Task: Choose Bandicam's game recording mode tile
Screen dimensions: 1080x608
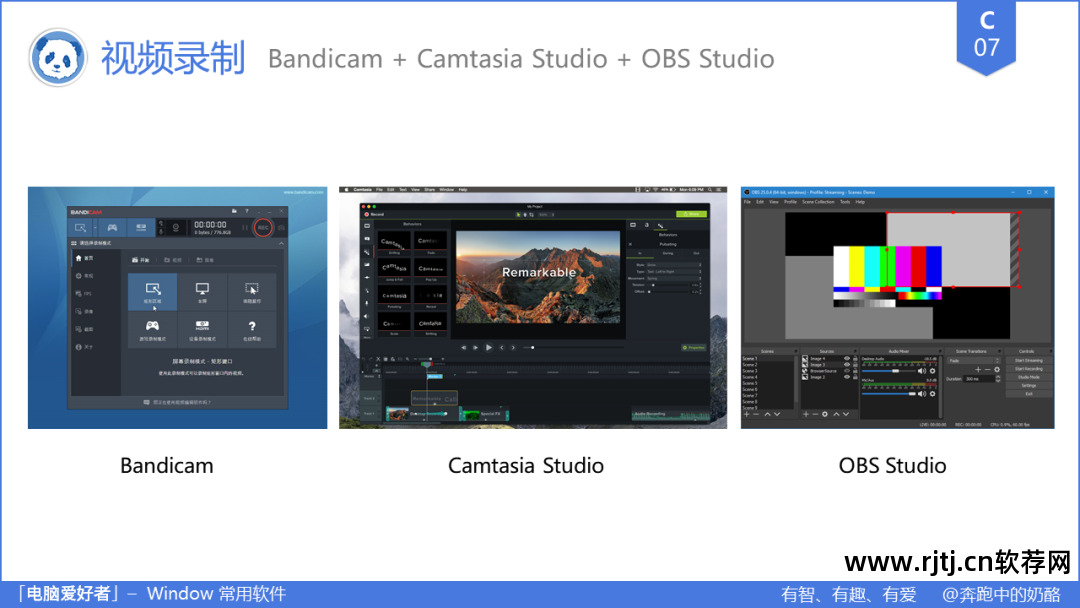Action: pos(152,329)
